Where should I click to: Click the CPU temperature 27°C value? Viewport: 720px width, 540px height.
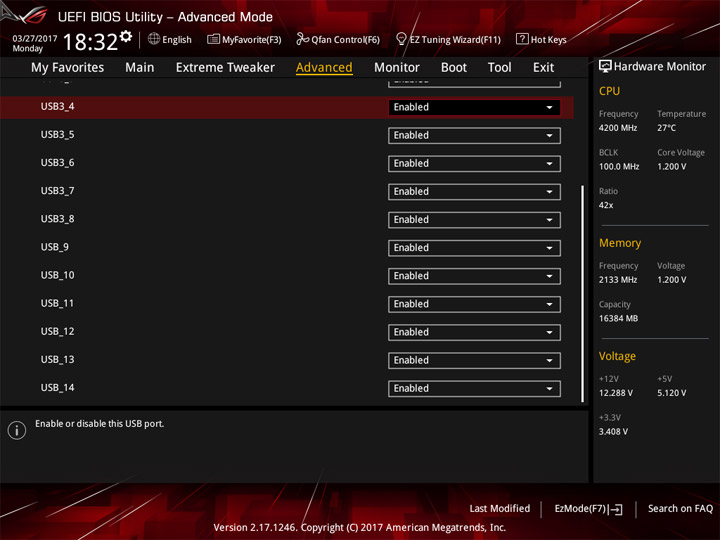tap(666, 128)
